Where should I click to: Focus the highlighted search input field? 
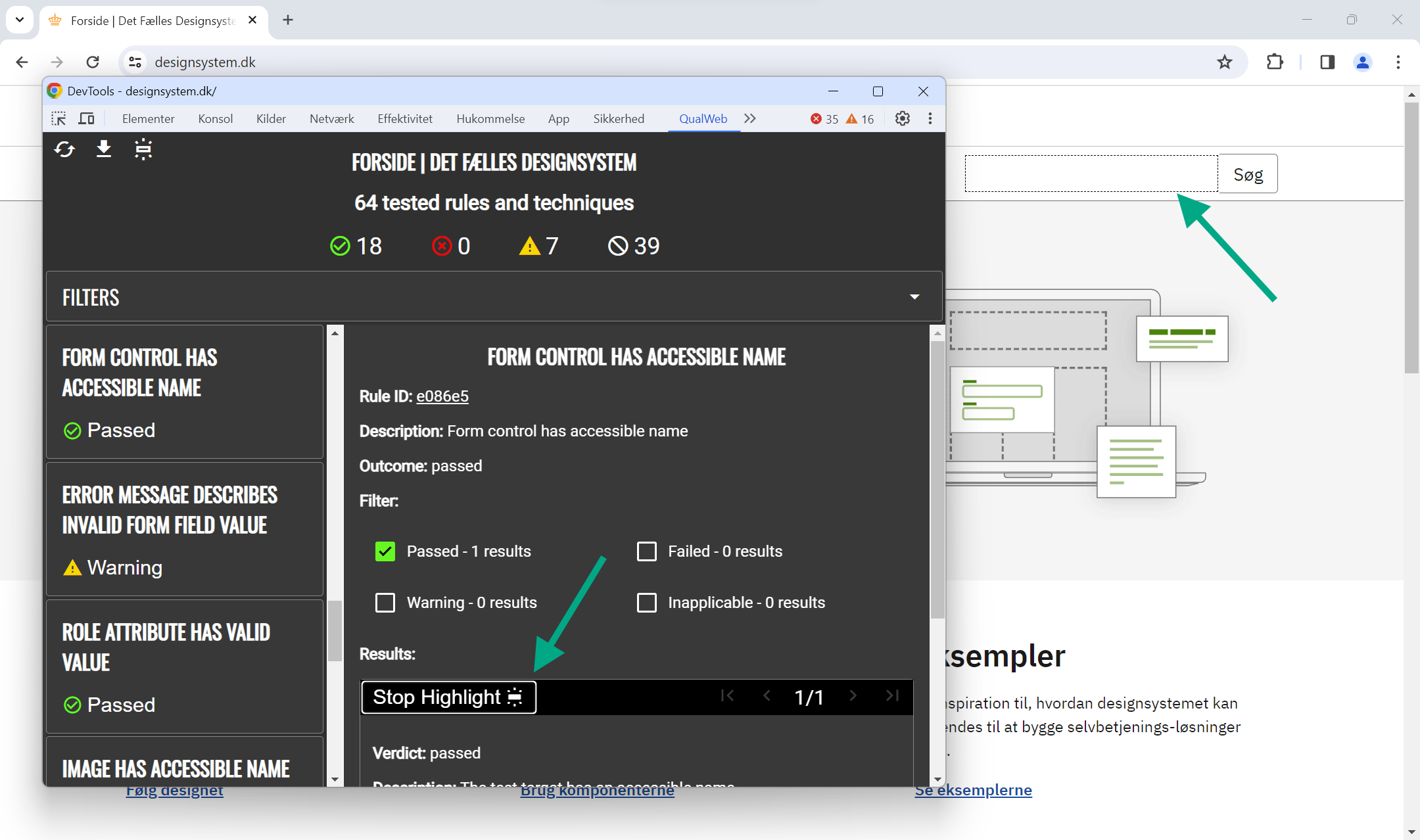[1091, 174]
